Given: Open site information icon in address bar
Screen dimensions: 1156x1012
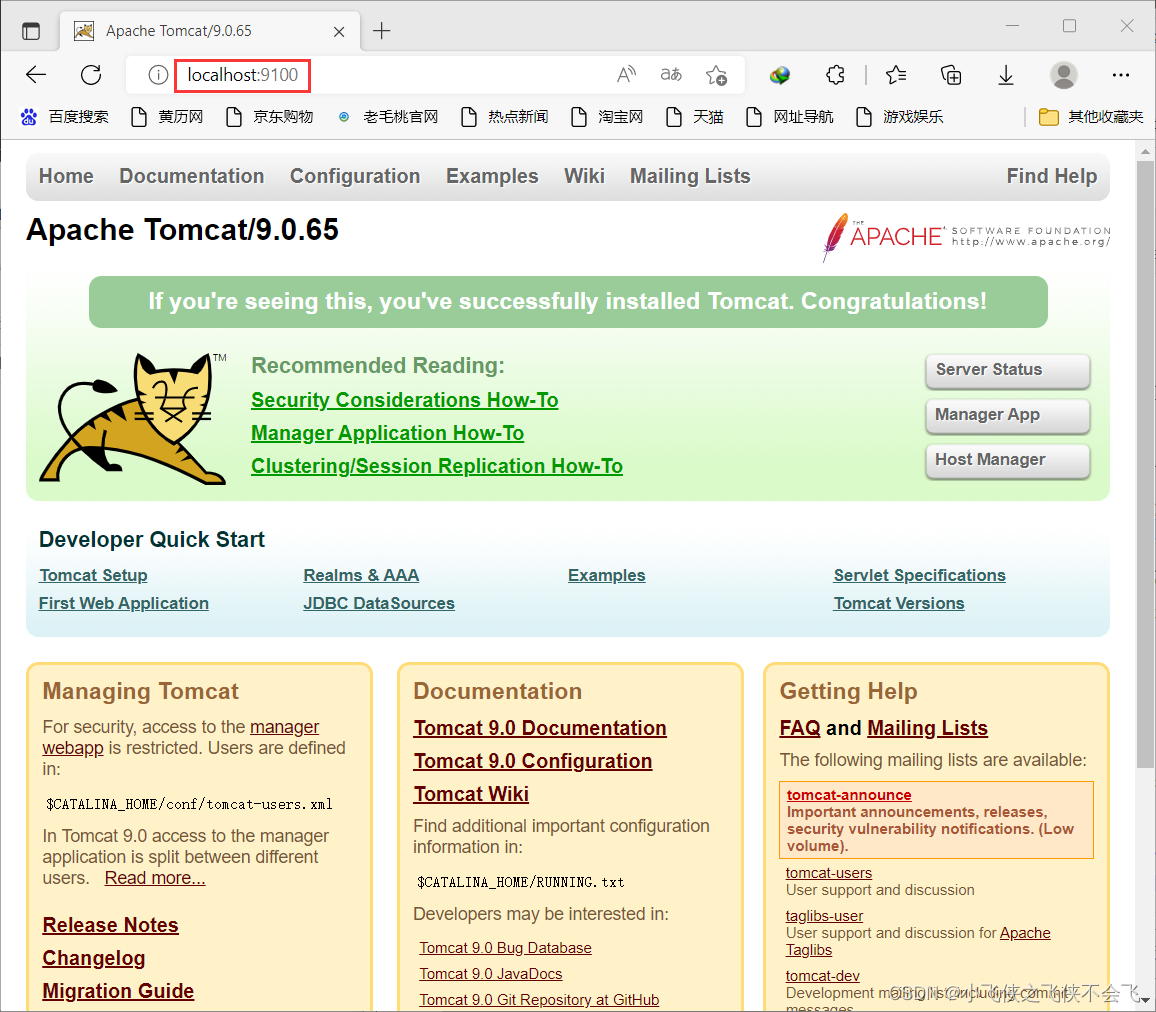Looking at the screenshot, I should point(158,75).
